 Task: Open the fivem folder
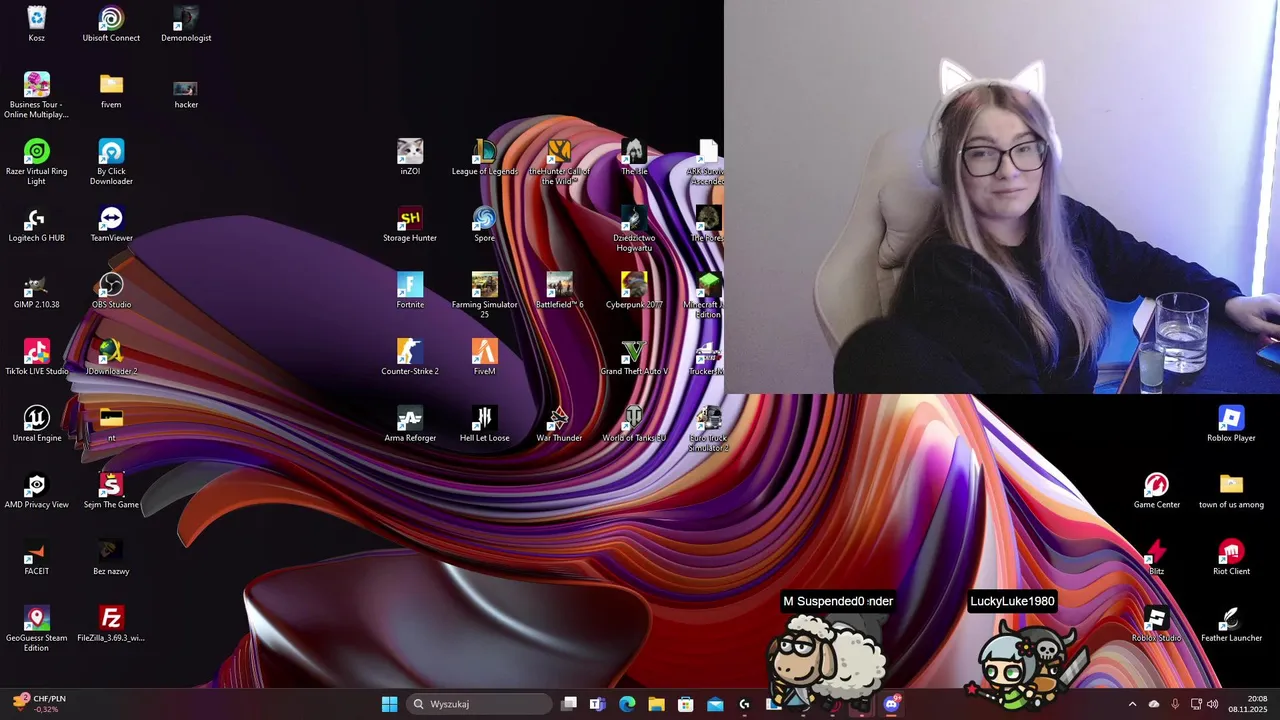(111, 90)
